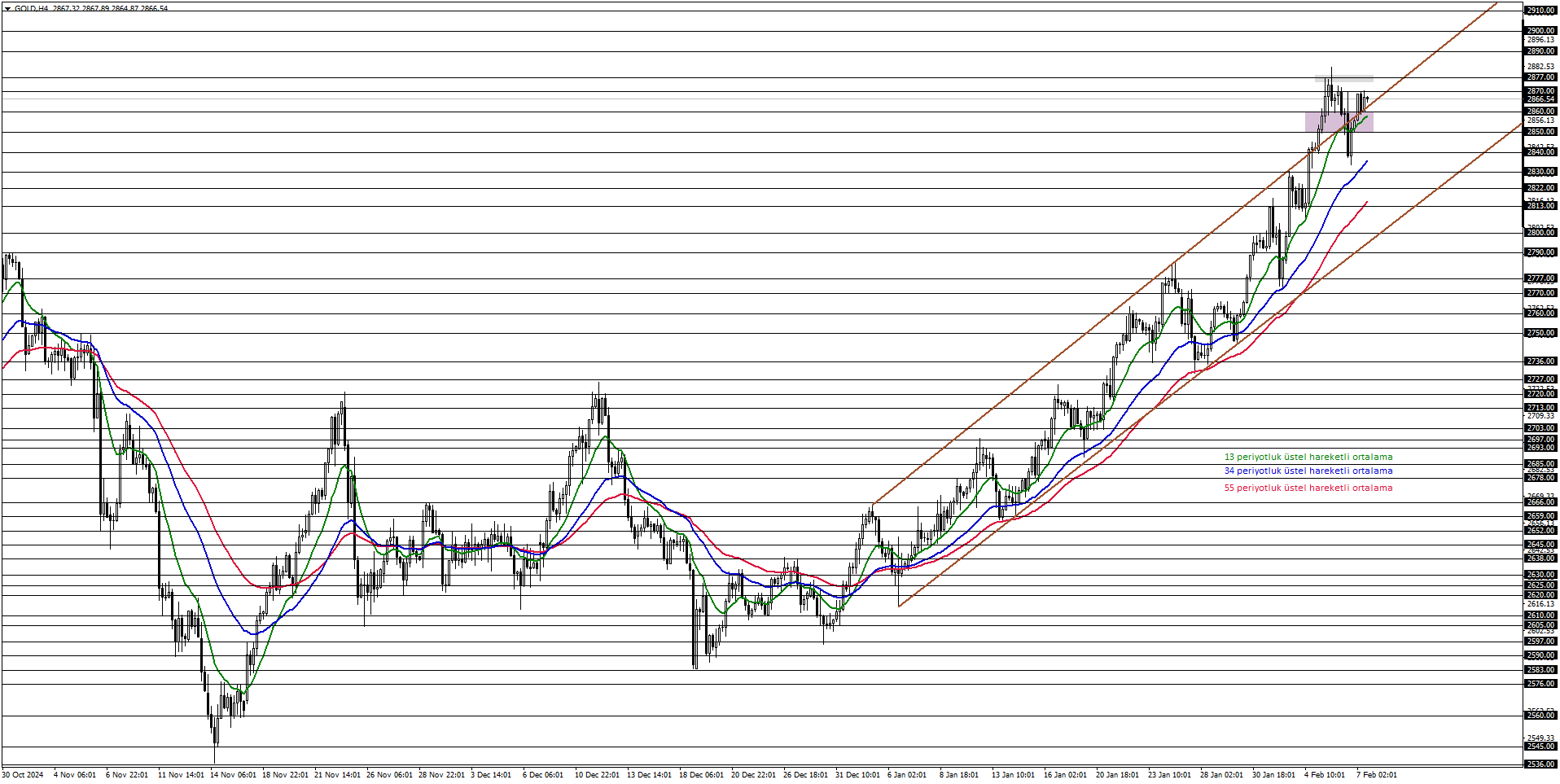This screenshot has width=1560, height=784.
Task: Click the 20 Jan 18:01 time label
Action: coord(1117,775)
